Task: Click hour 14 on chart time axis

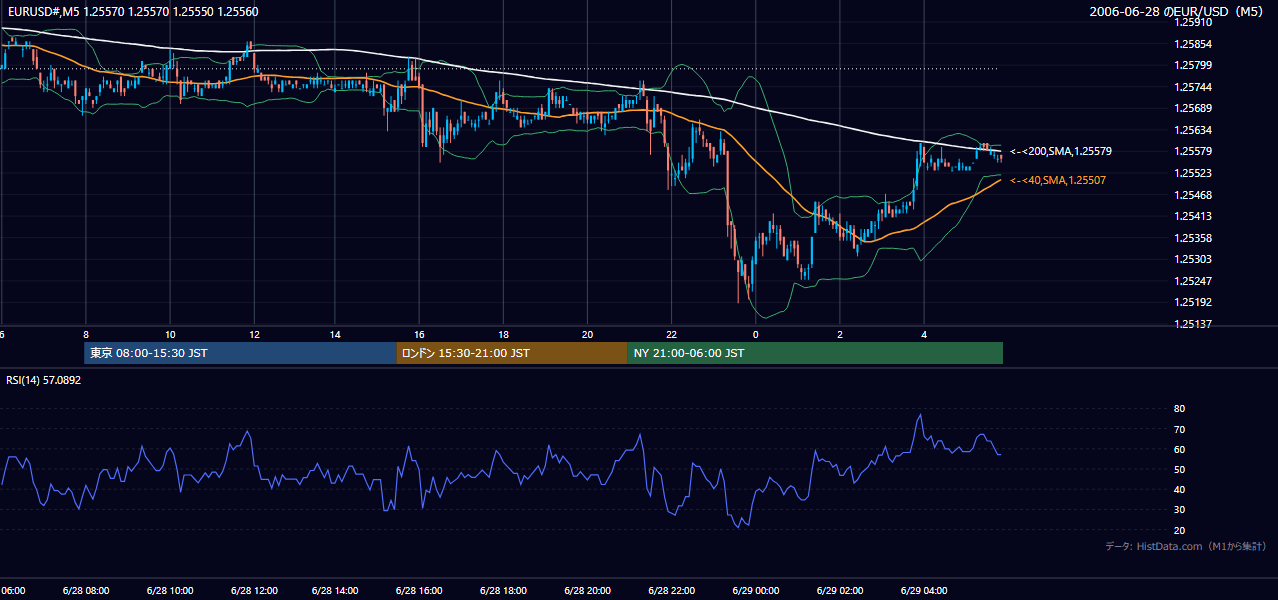Action: pos(335,334)
